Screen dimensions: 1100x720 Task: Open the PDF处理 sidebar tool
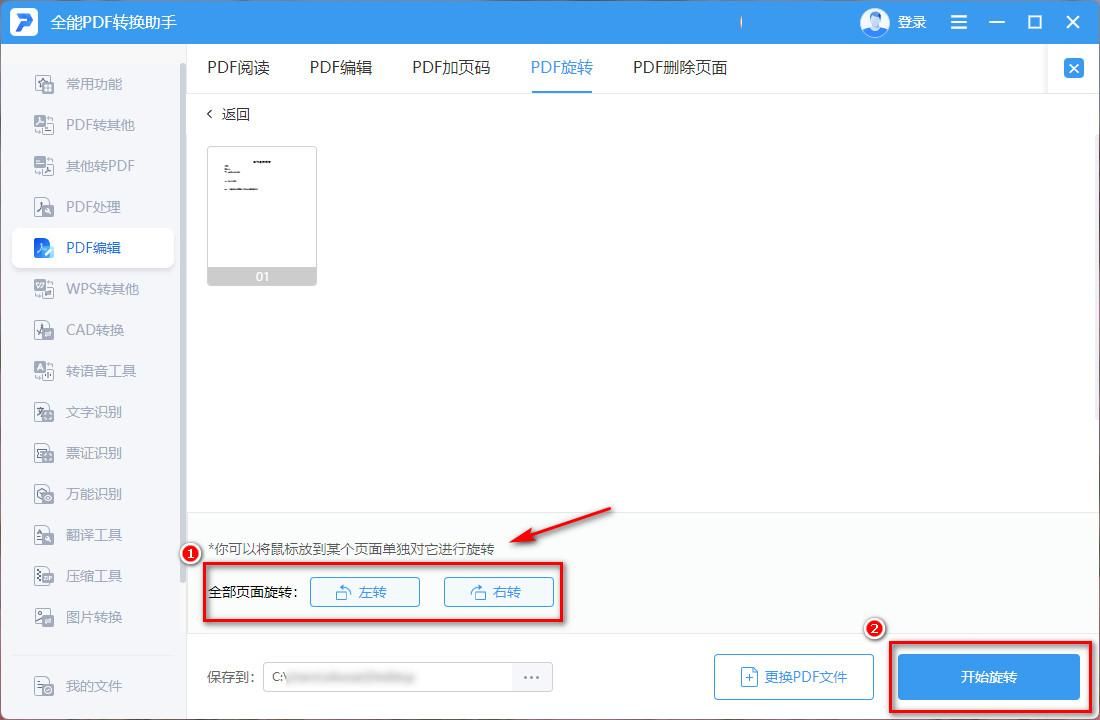(x=95, y=206)
